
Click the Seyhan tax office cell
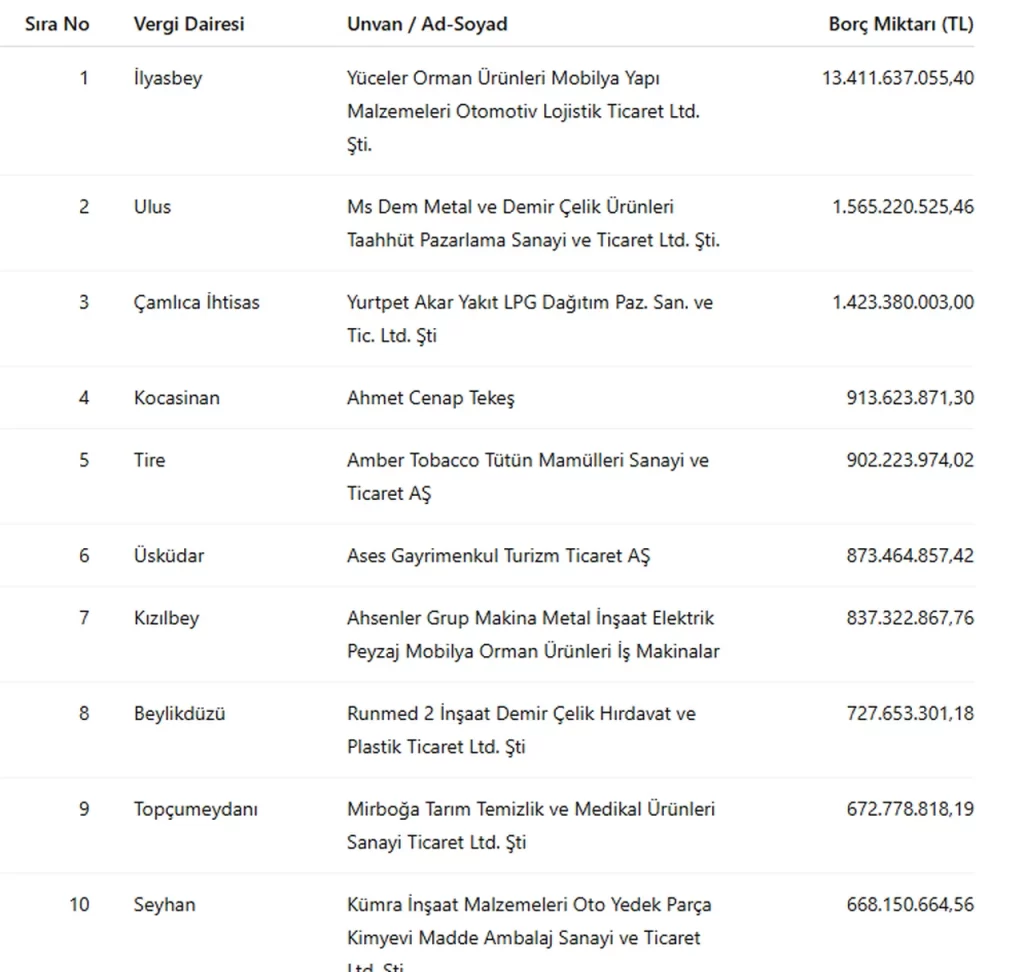point(165,905)
